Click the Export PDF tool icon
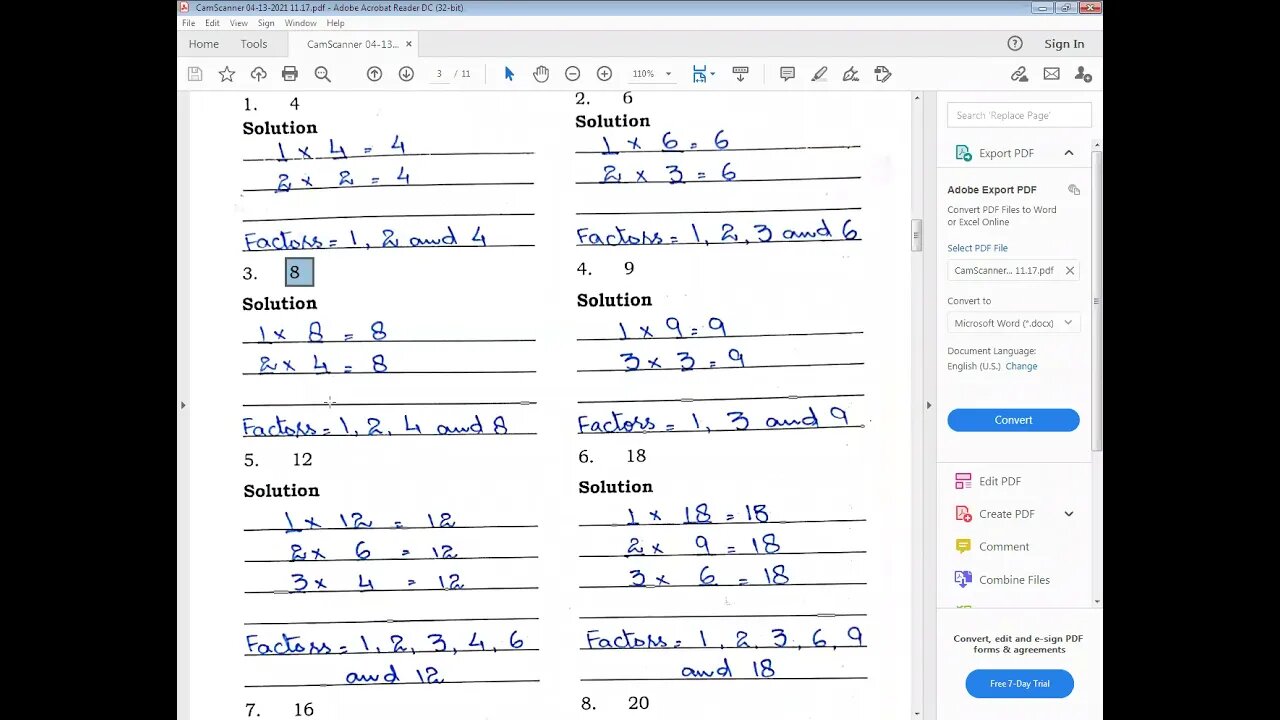 (964, 153)
